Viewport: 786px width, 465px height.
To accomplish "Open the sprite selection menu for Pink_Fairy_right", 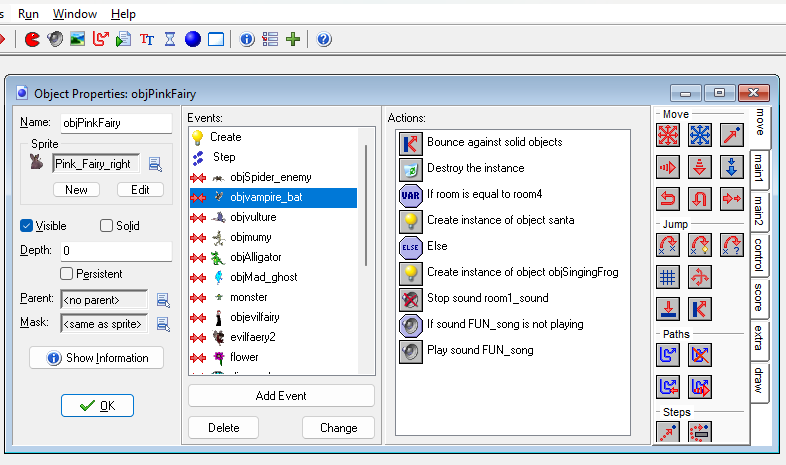I will [155, 164].
